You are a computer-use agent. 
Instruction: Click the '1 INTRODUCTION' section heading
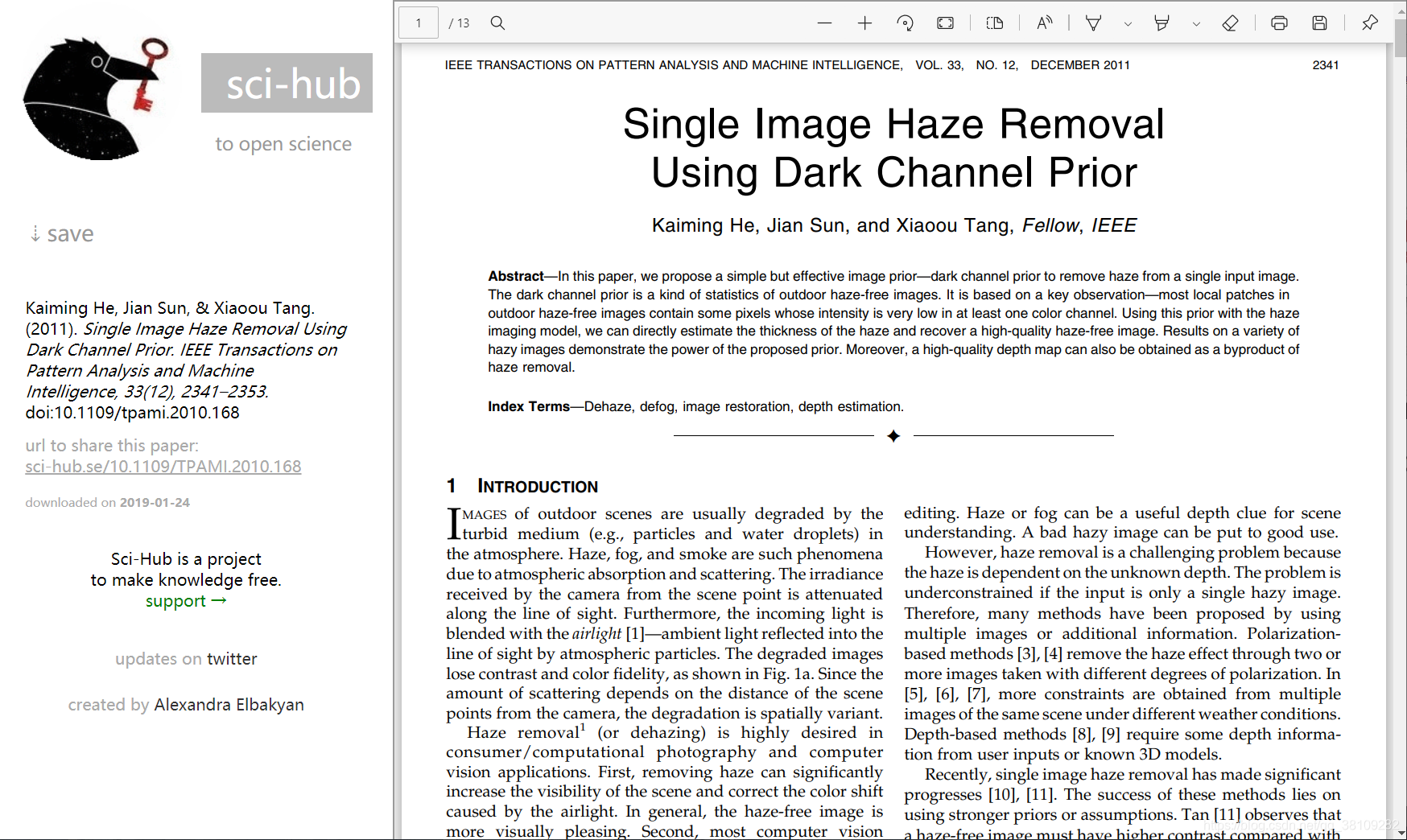click(x=522, y=486)
